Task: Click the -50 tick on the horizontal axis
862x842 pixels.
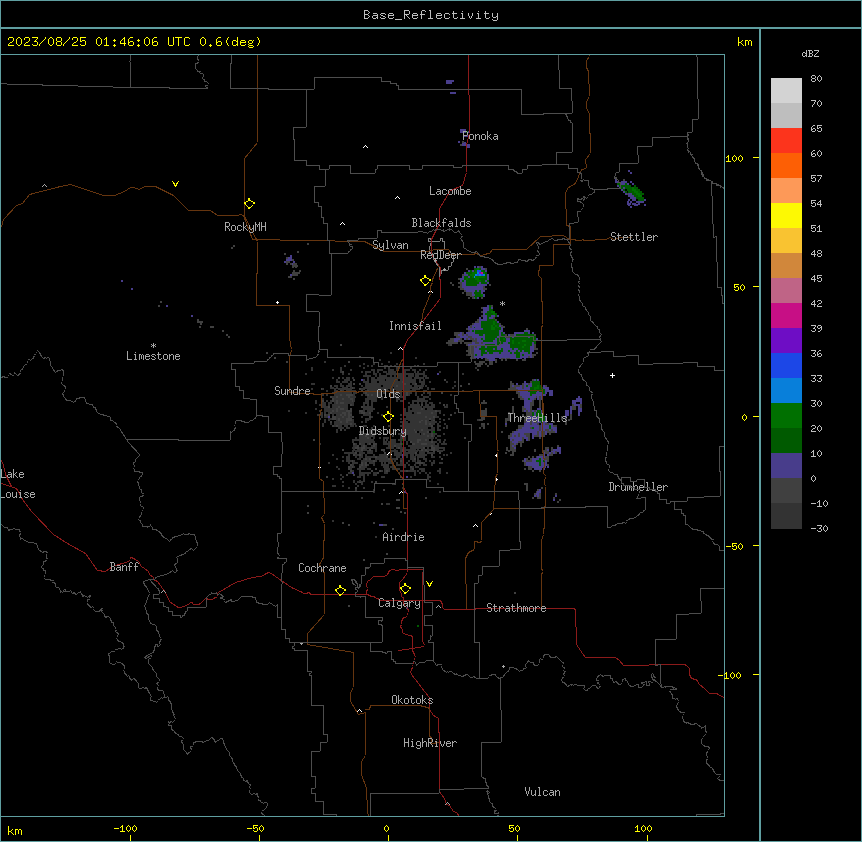Action: coord(255,828)
